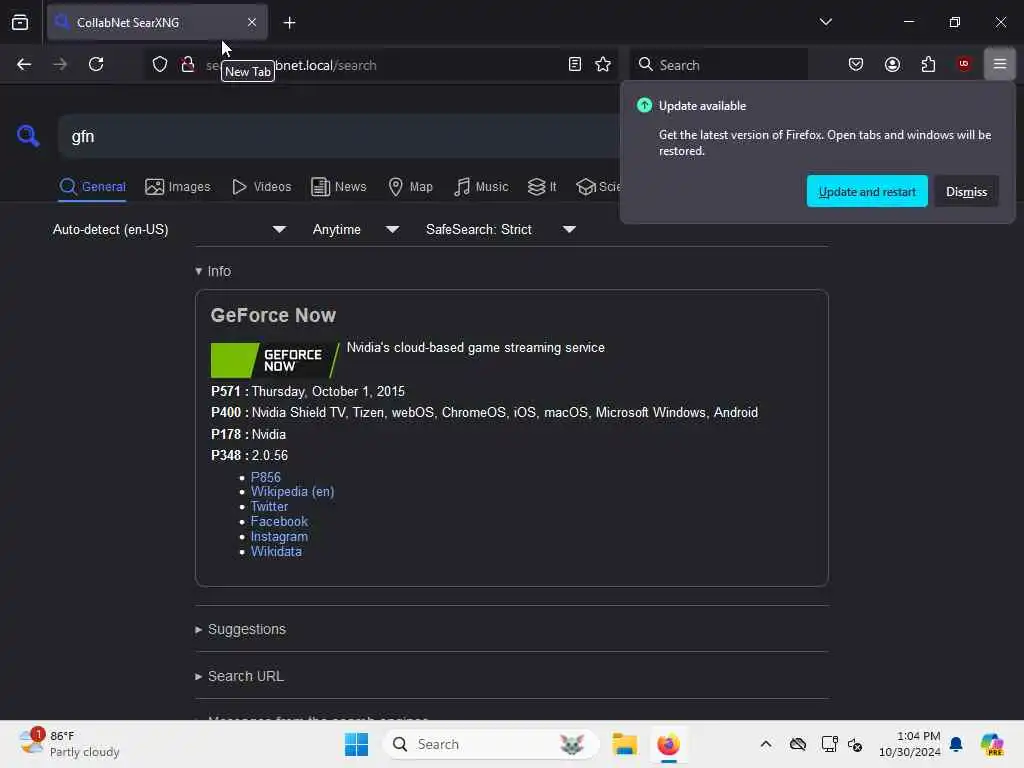This screenshot has height=768, width=1024.
Task: List all tabs with chevron button
Action: coord(825,22)
